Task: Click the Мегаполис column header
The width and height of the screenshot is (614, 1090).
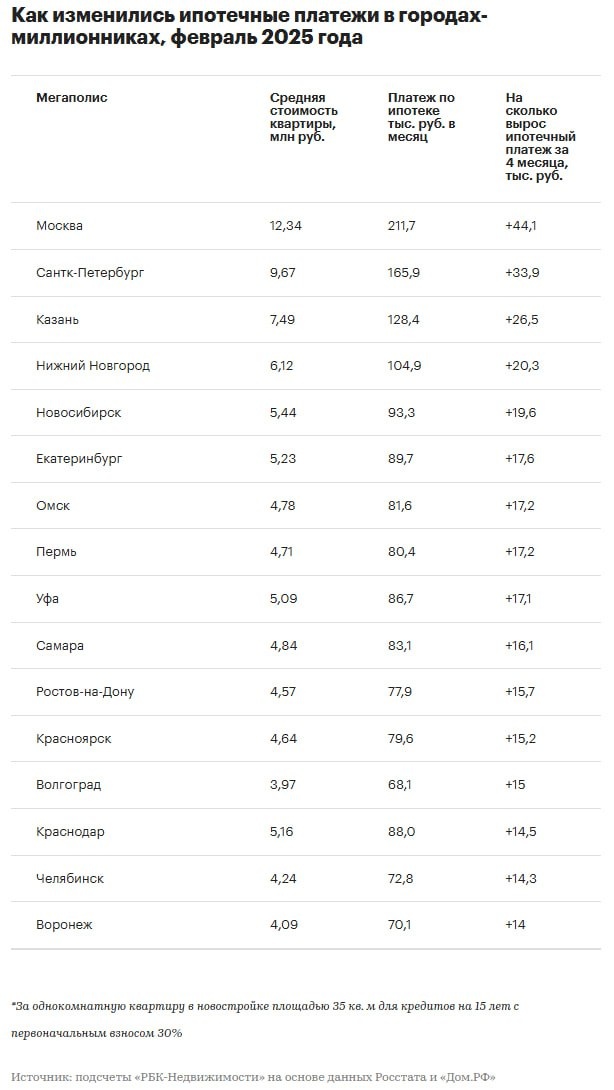Action: (x=71, y=98)
